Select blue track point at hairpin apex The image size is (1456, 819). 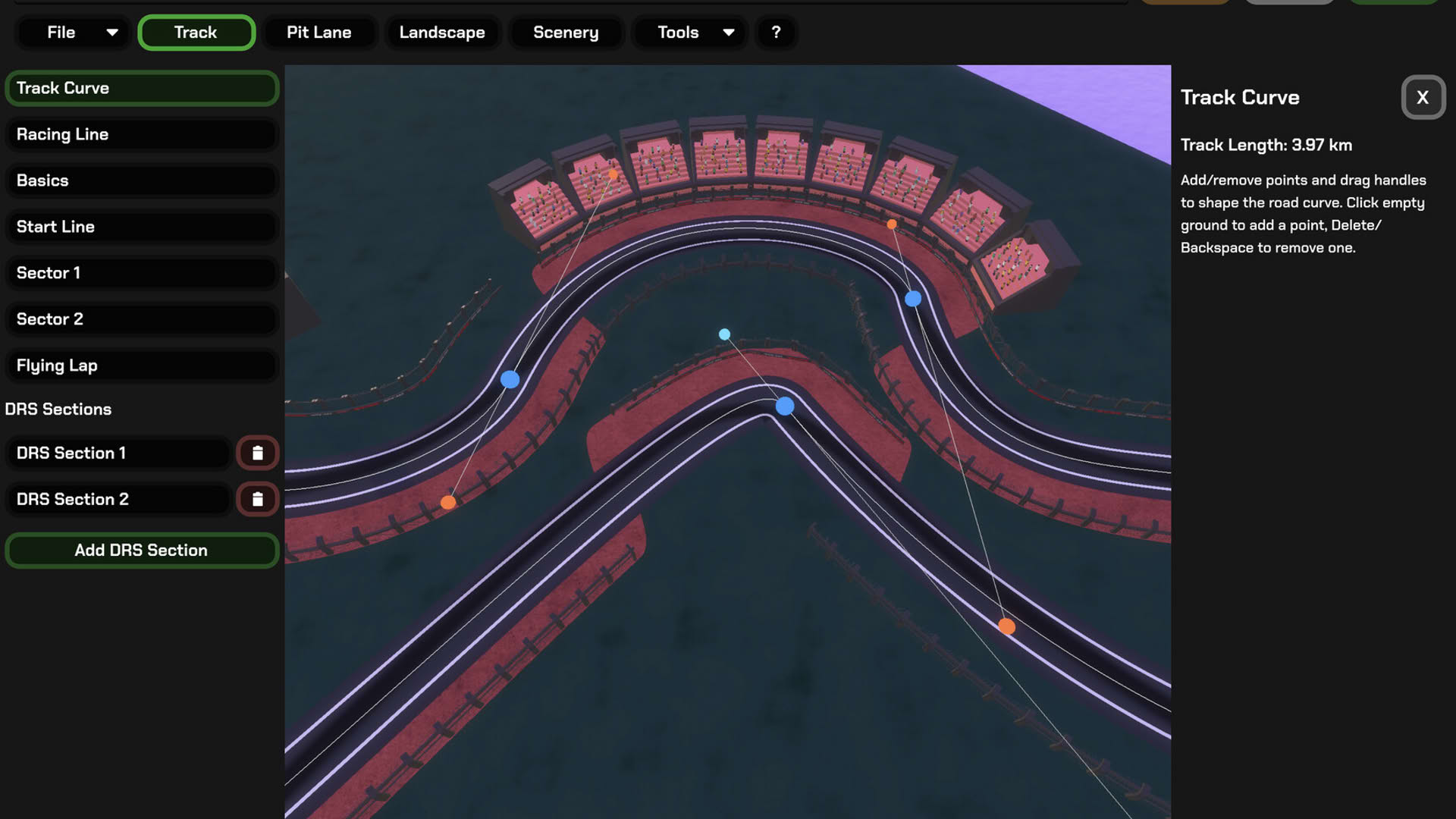coord(785,406)
